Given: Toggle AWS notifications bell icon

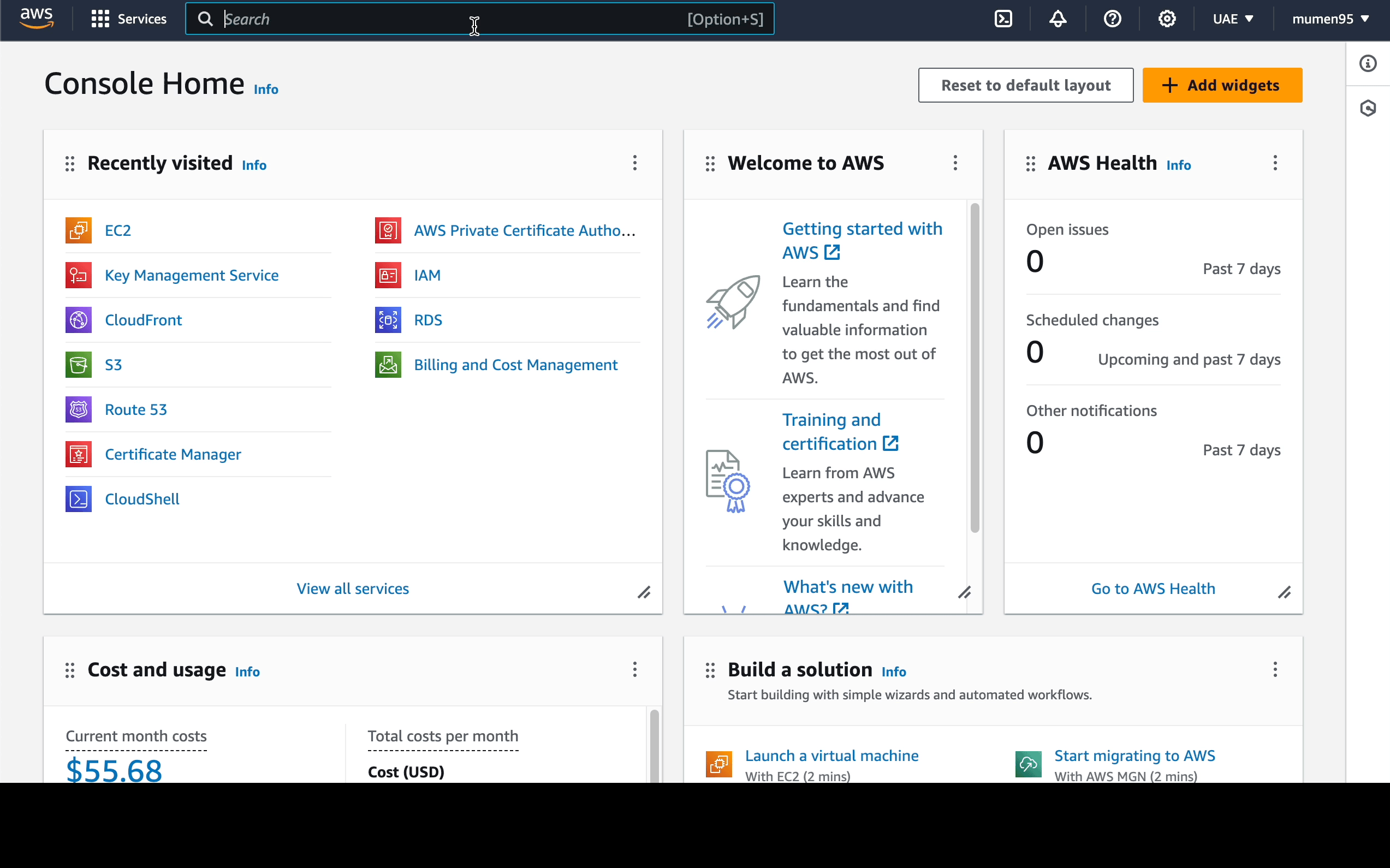Looking at the screenshot, I should [1056, 19].
